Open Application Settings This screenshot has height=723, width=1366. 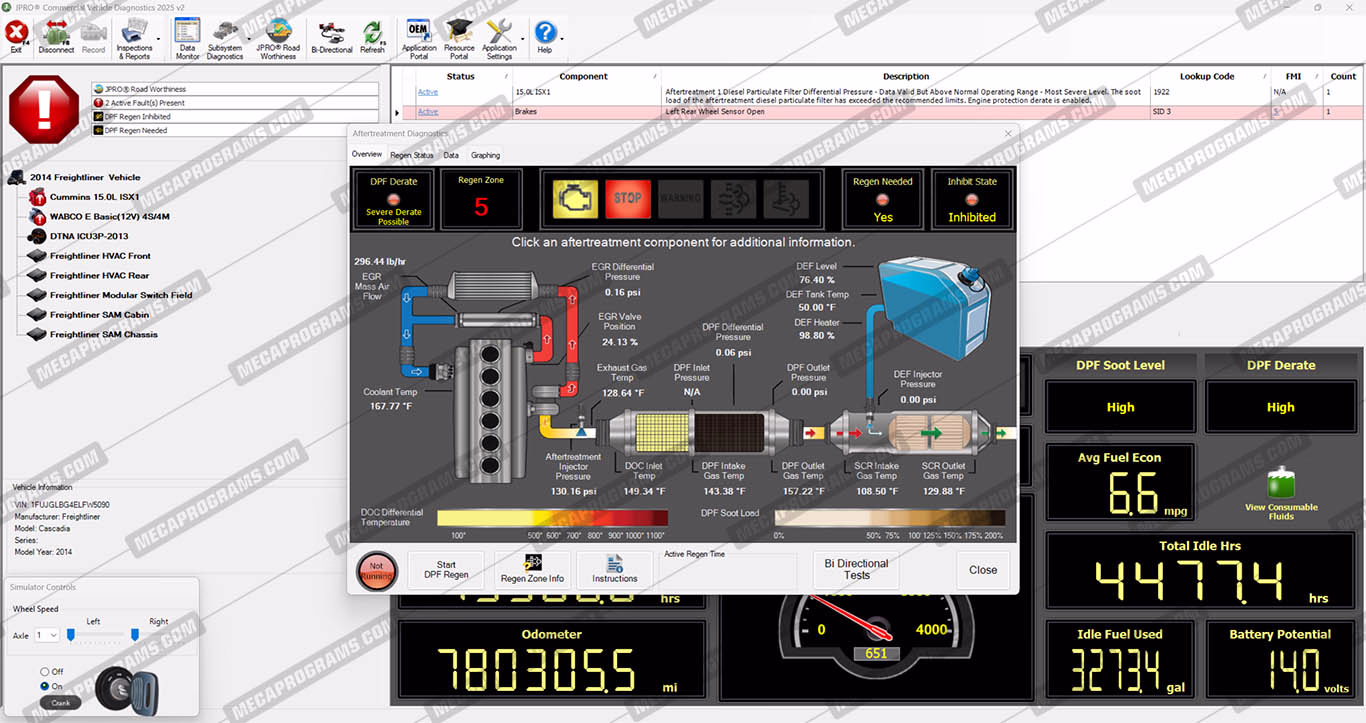(499, 39)
